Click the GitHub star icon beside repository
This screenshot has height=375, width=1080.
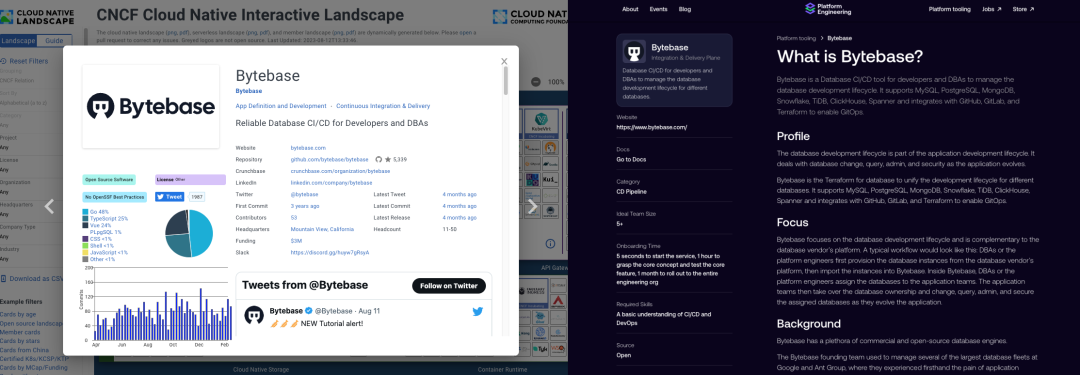coord(388,159)
